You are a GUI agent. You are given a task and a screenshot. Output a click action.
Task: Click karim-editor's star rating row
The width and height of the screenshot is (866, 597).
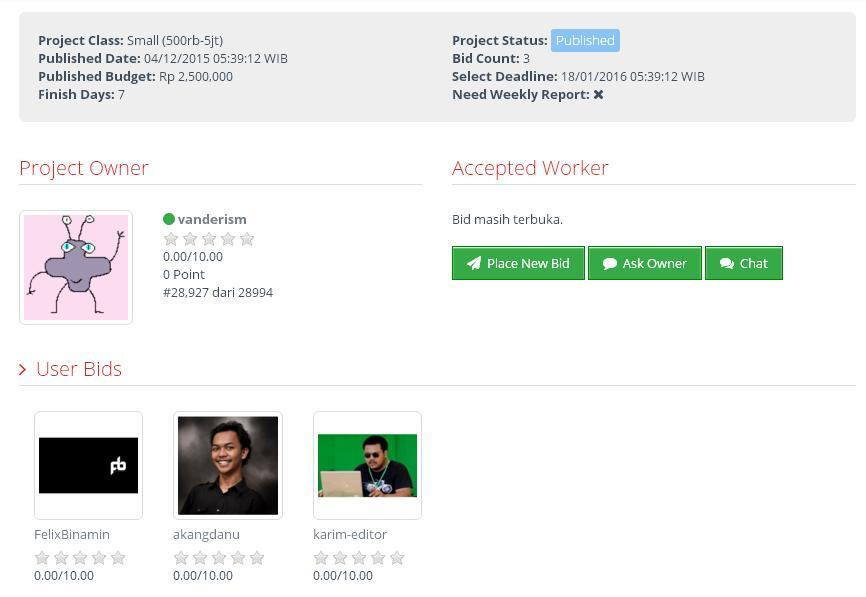[x=359, y=558]
